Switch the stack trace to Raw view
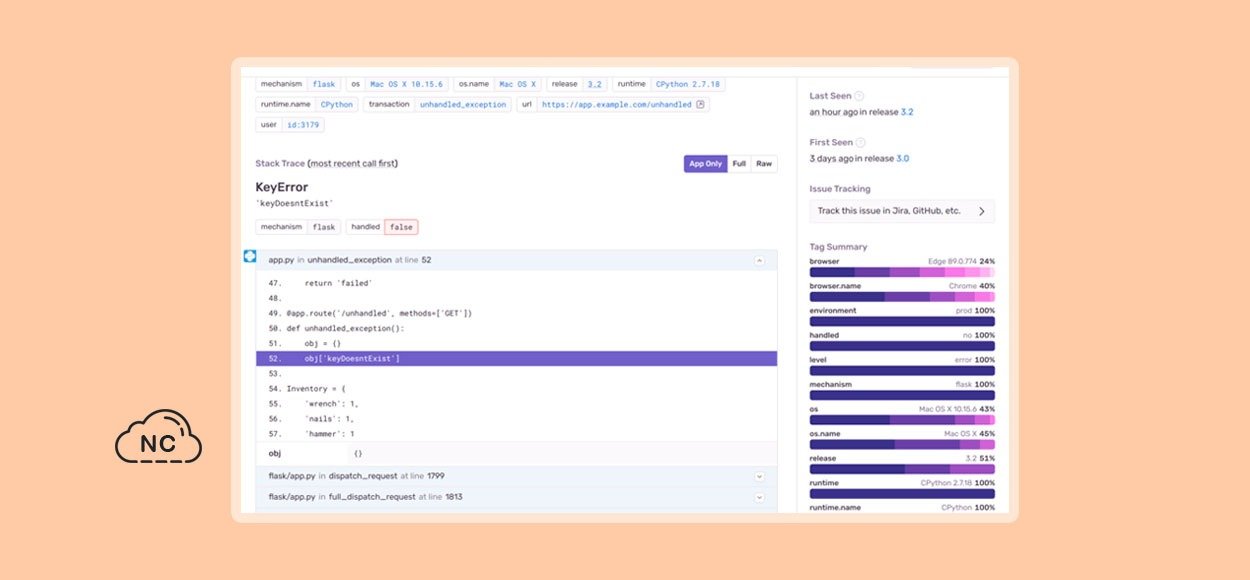 (764, 164)
